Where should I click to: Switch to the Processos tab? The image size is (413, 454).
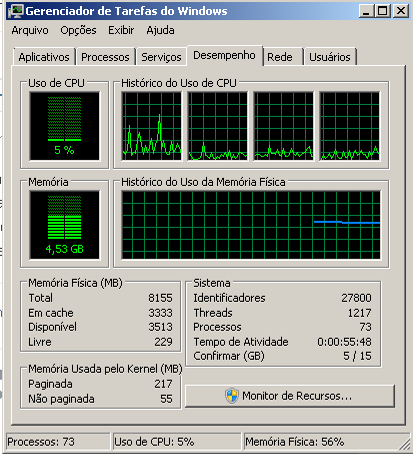[105, 57]
